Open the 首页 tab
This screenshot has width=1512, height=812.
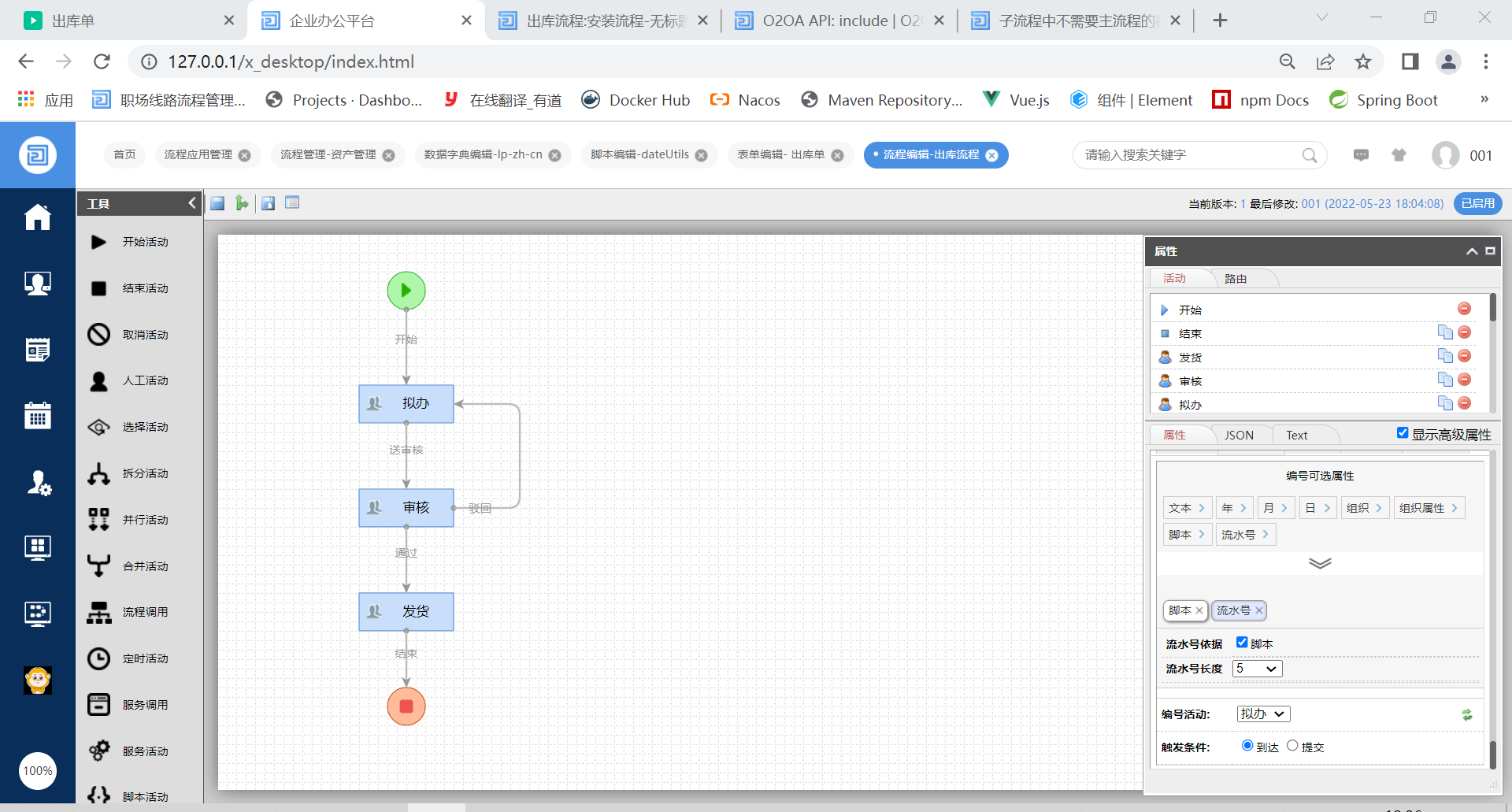pos(124,155)
